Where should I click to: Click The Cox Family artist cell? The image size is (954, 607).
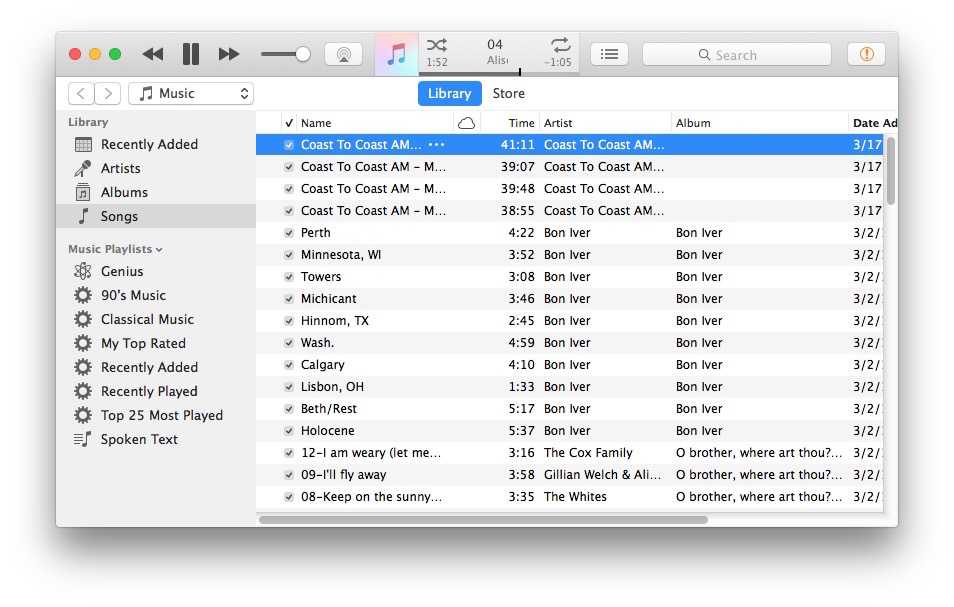point(588,453)
